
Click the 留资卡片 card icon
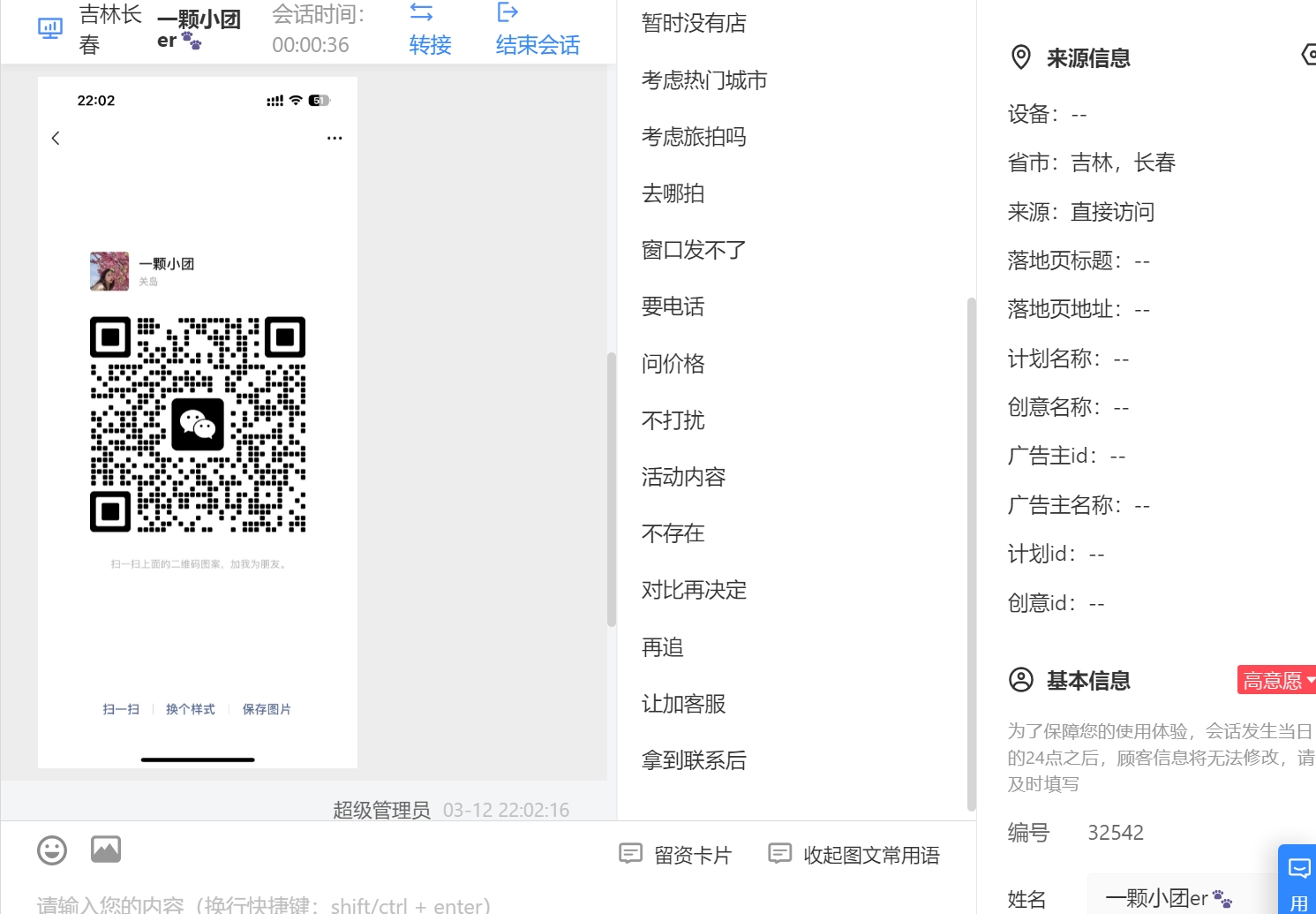pos(630,853)
